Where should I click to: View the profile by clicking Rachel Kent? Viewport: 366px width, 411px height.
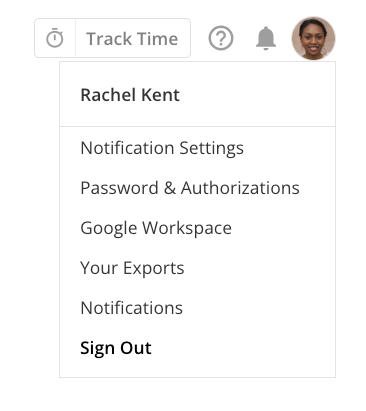pos(130,95)
